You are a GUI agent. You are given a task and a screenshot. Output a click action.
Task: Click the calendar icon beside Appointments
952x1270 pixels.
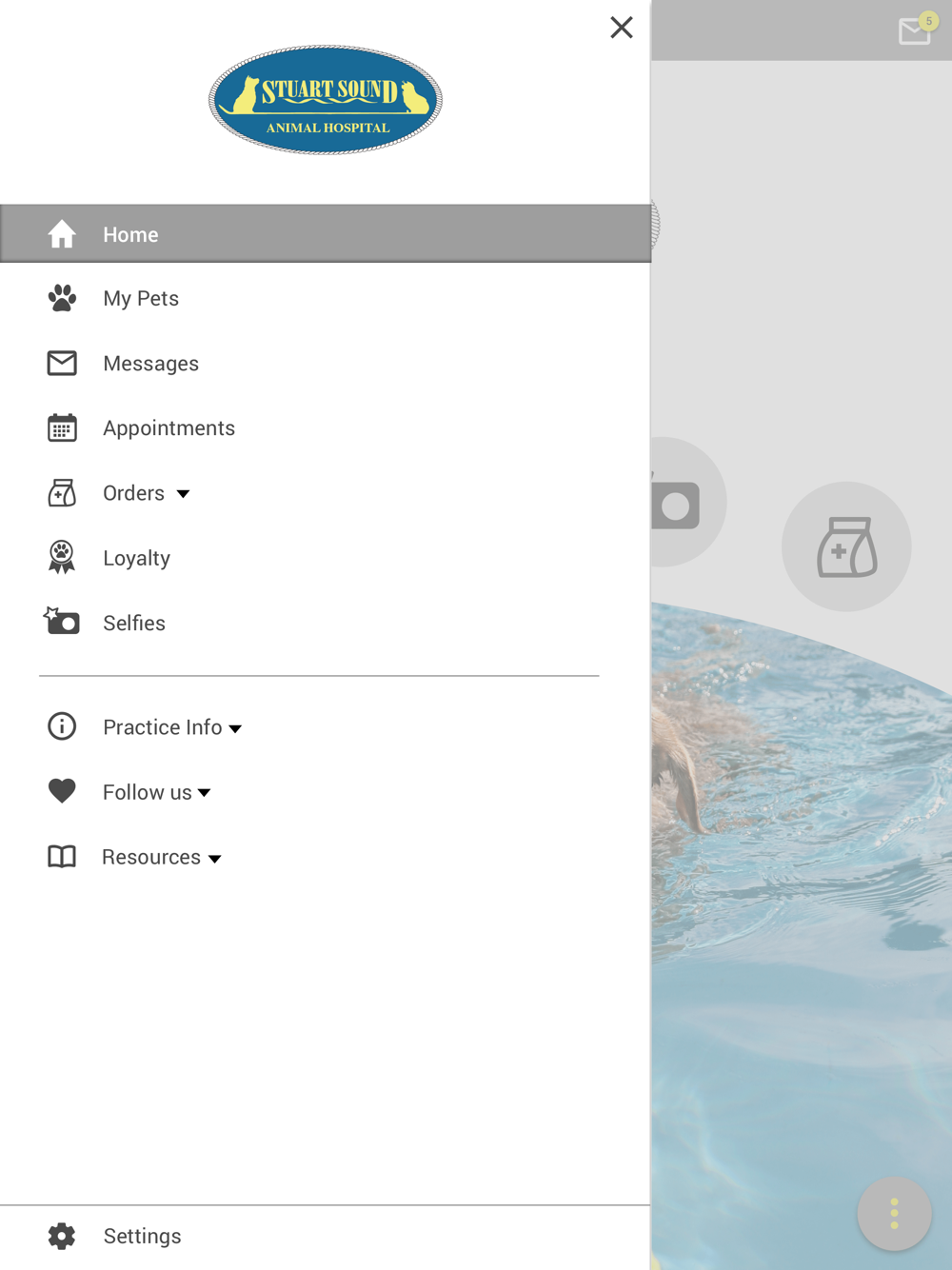coord(62,427)
